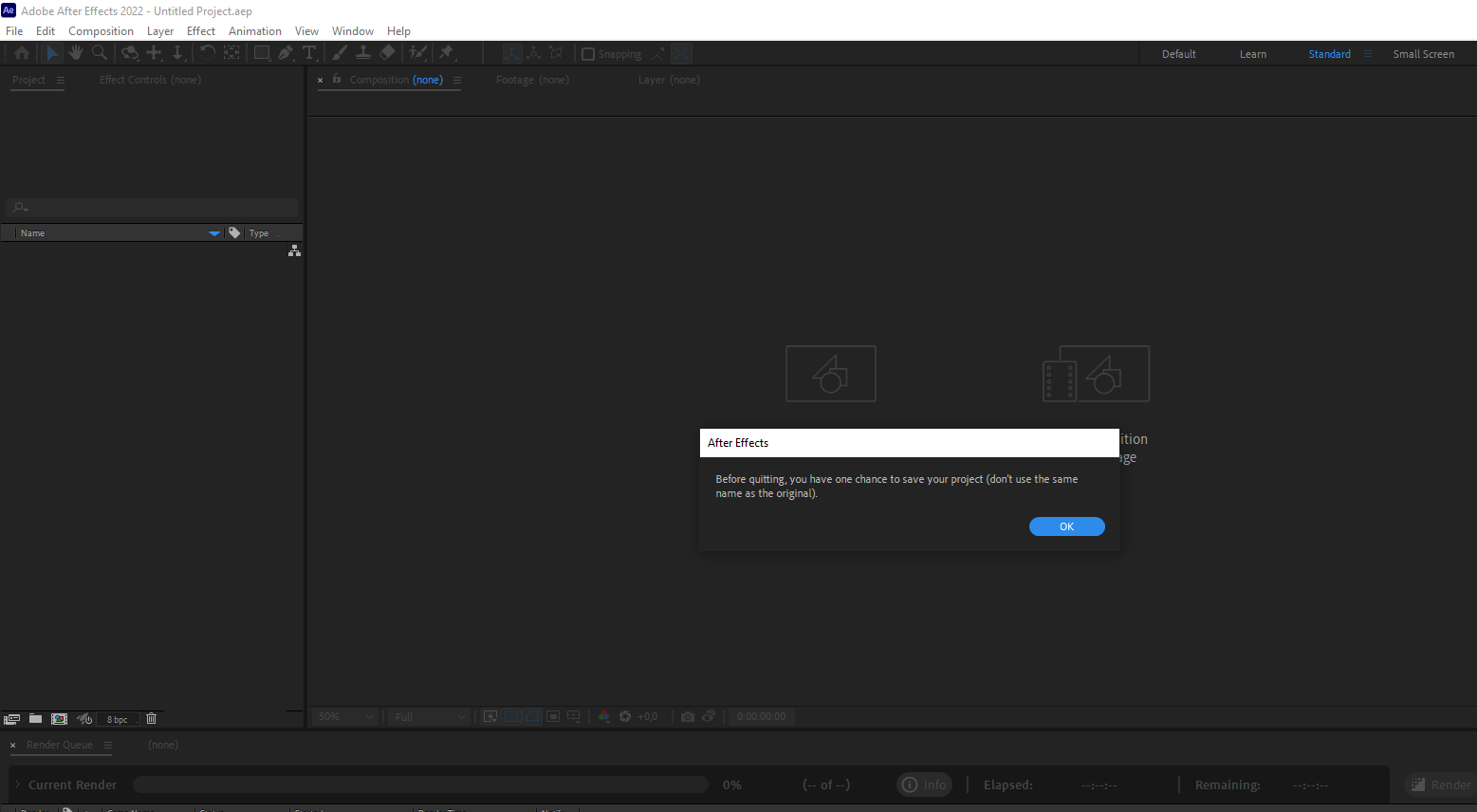Select the Puppet Position Pin tool

446,53
